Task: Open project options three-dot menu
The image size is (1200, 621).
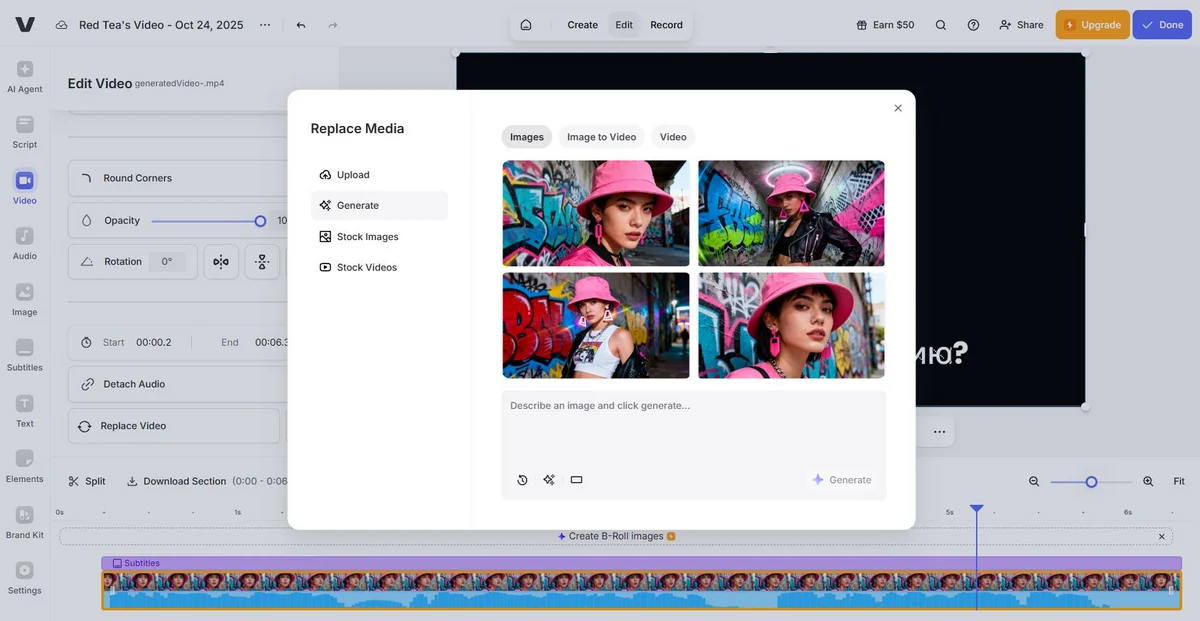Action: pyautogui.click(x=265, y=25)
